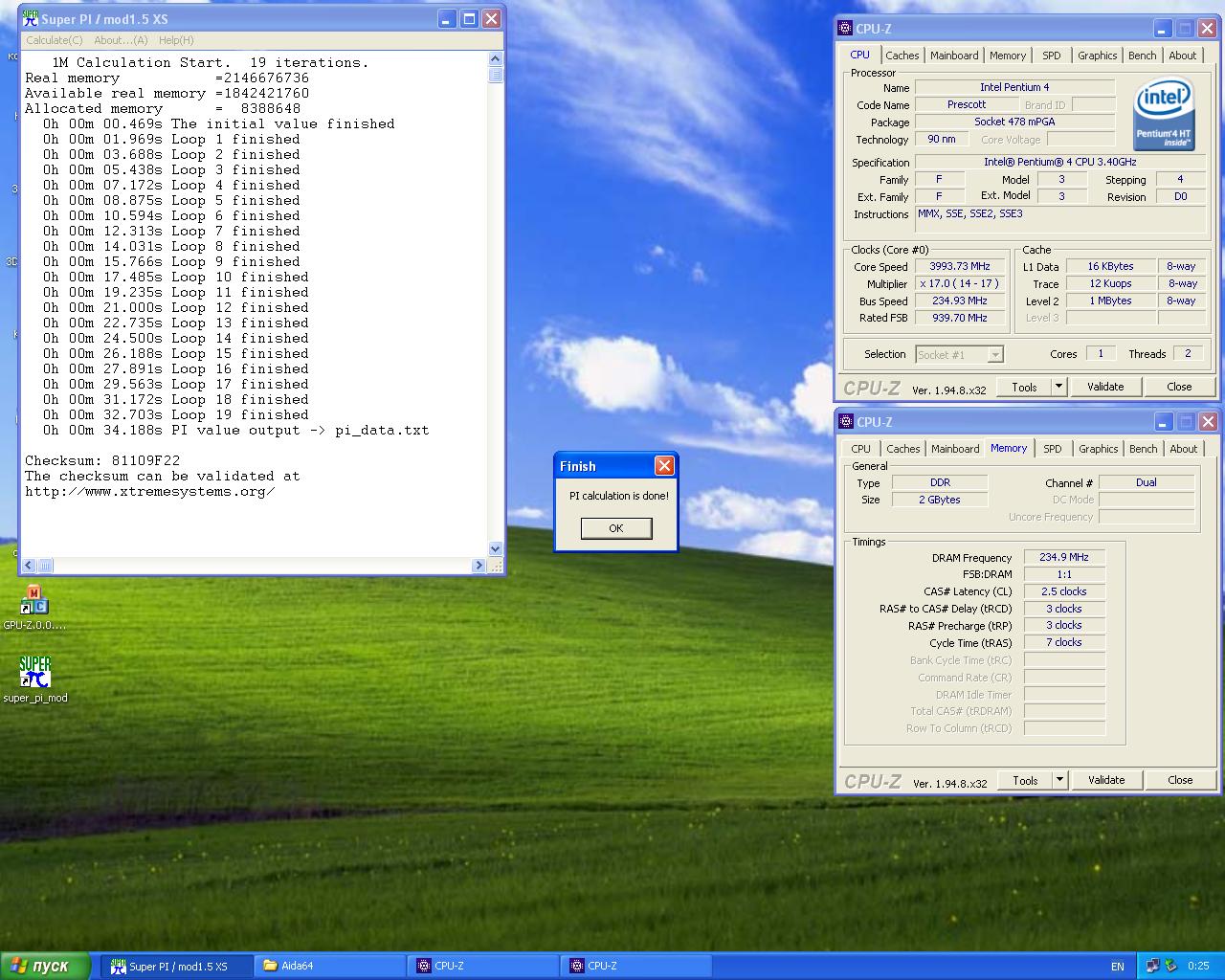The image size is (1225, 980).
Task: Click the http://www.xtremesystems.org/ text
Action: coord(150,492)
